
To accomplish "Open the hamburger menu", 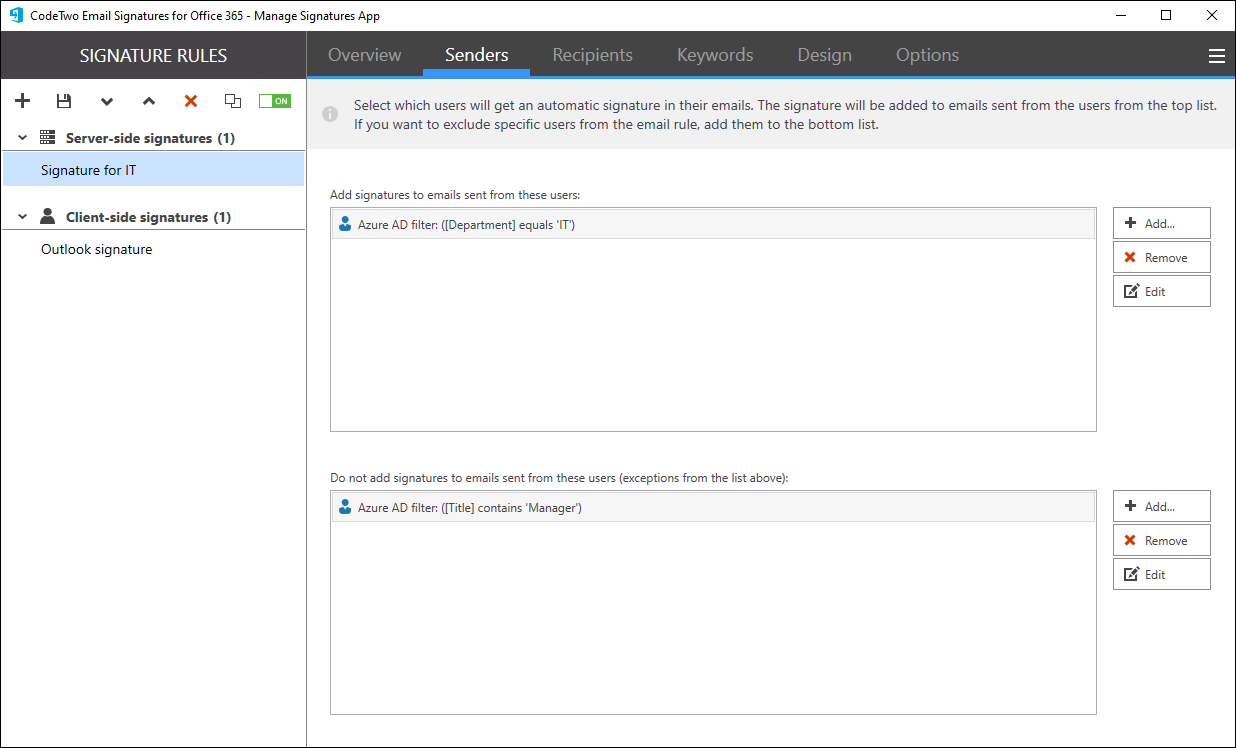I will pyautogui.click(x=1217, y=56).
